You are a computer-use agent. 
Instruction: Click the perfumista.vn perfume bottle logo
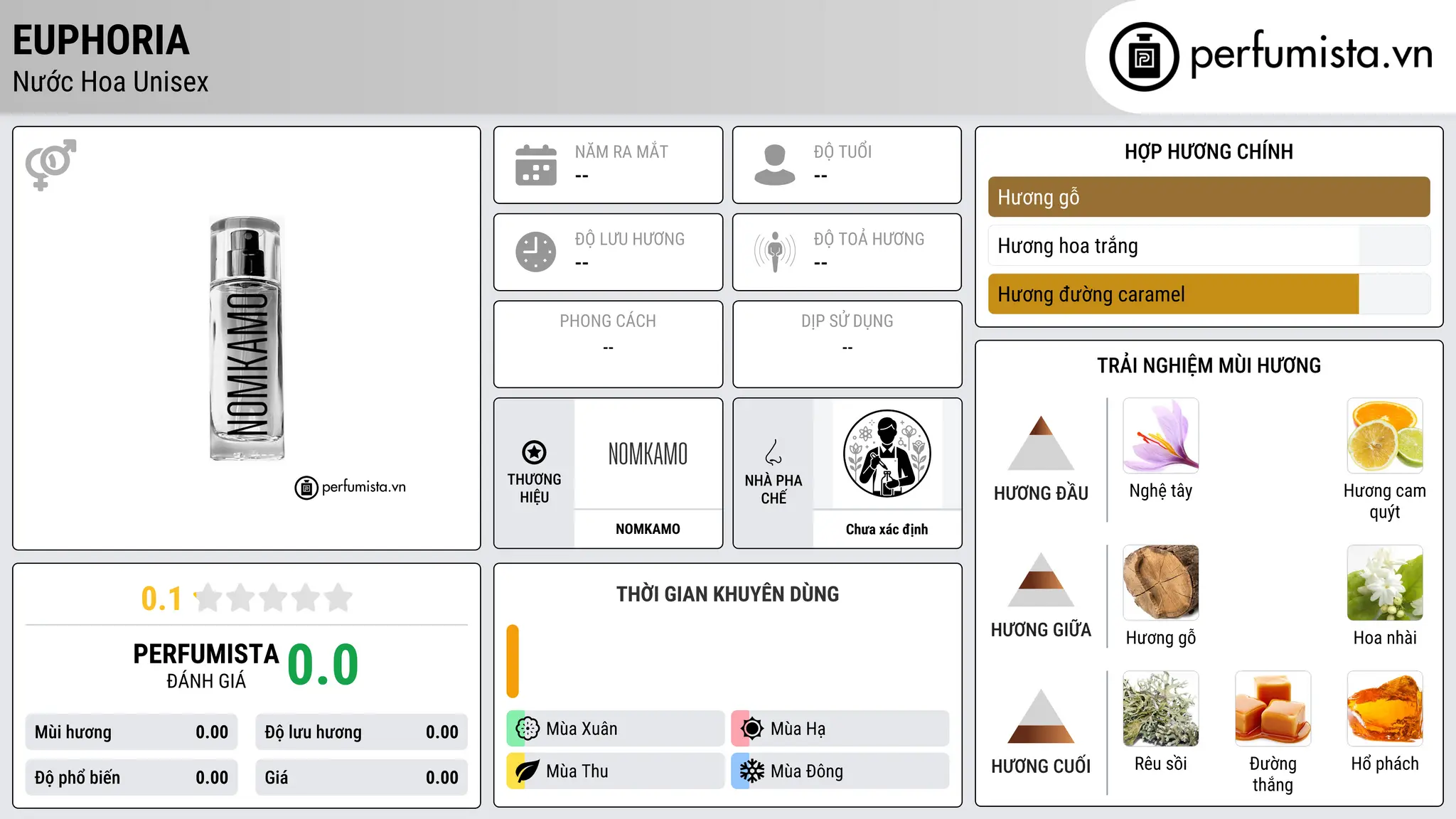(x=1144, y=57)
